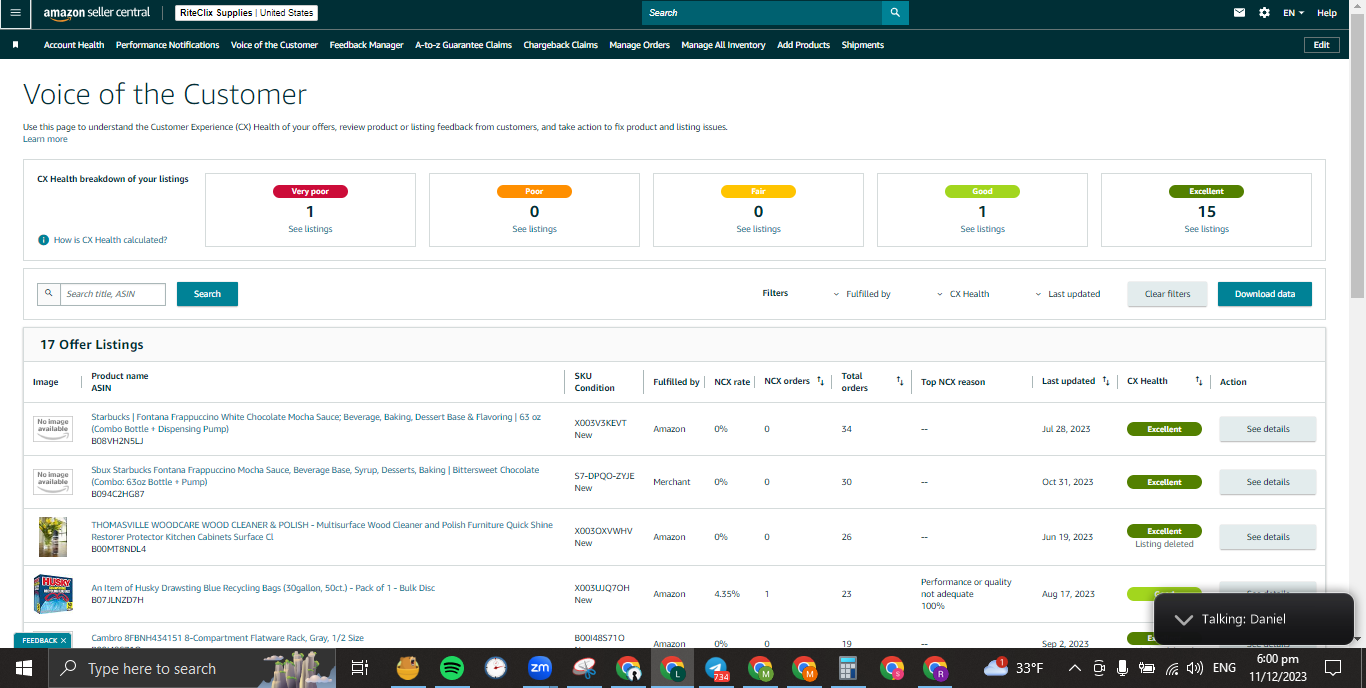Click the magnifier icon in title search box

(49, 294)
